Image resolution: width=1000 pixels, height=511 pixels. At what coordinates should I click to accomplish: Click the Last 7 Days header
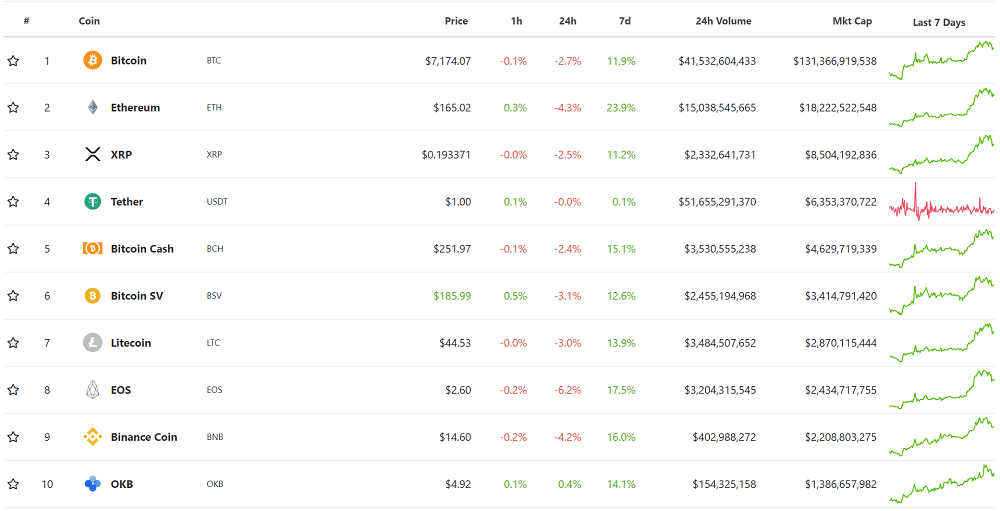click(x=939, y=22)
